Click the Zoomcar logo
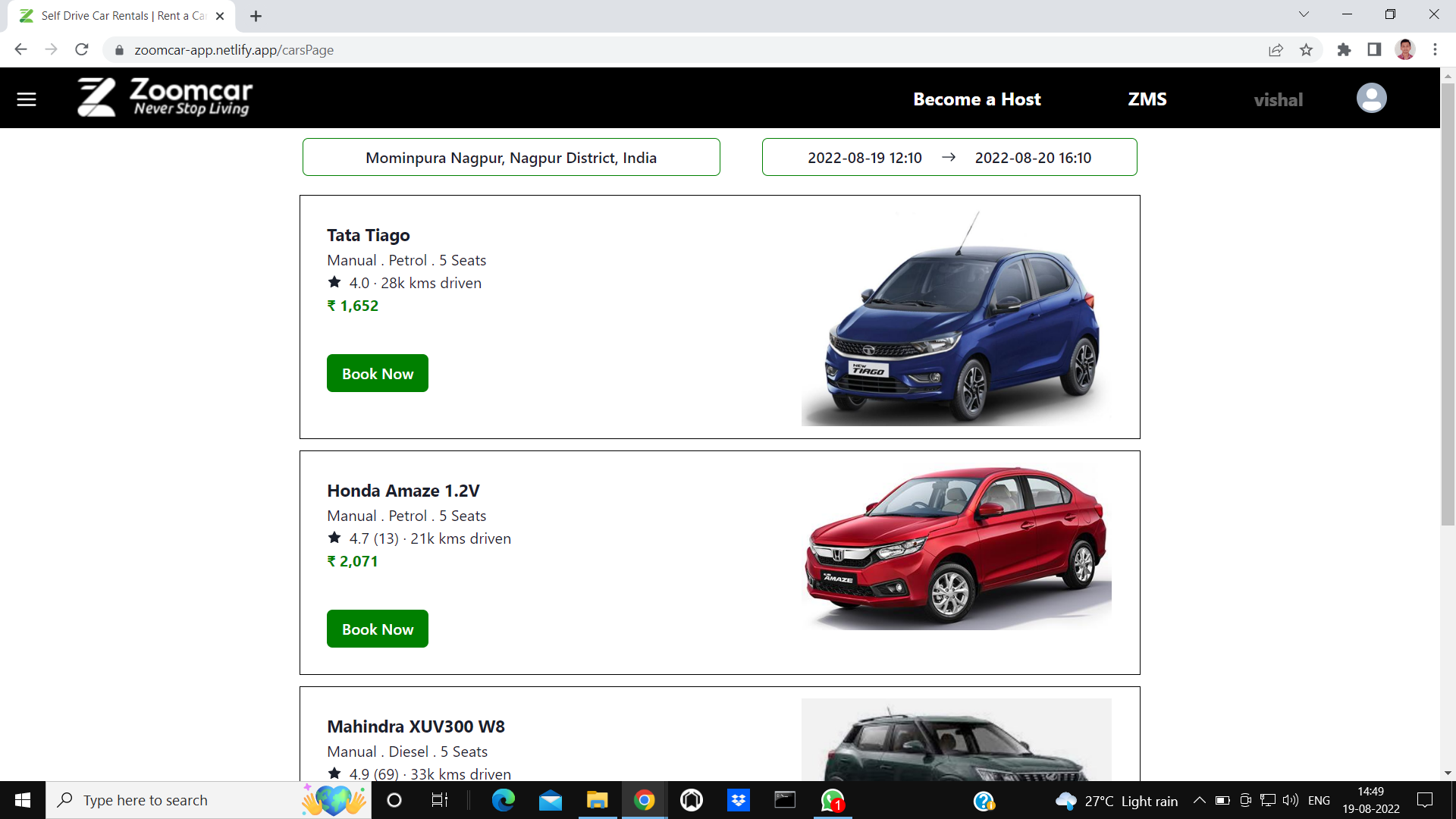The width and height of the screenshot is (1456, 819). coord(164,97)
